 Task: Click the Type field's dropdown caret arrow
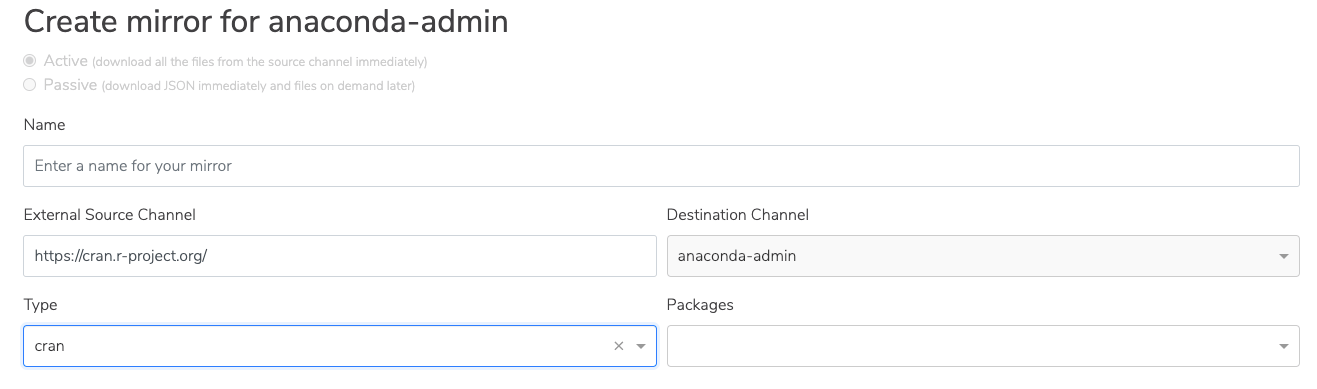click(x=641, y=346)
